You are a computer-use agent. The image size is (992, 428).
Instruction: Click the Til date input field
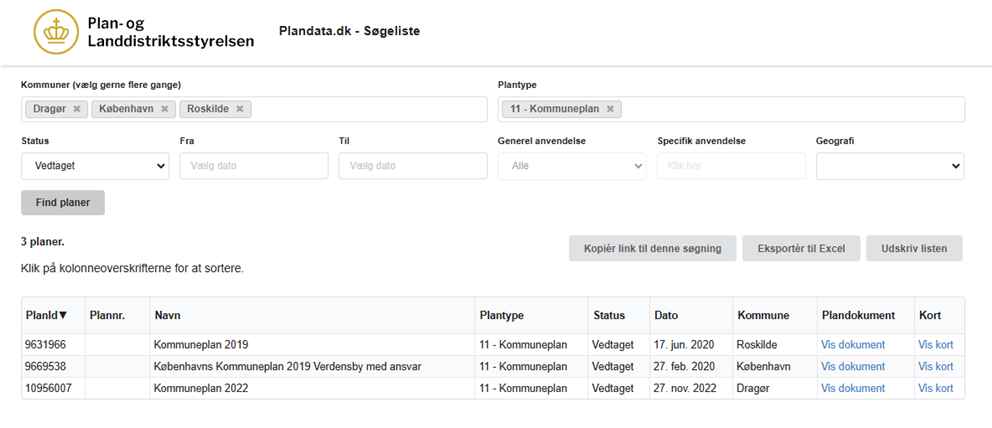click(x=412, y=166)
